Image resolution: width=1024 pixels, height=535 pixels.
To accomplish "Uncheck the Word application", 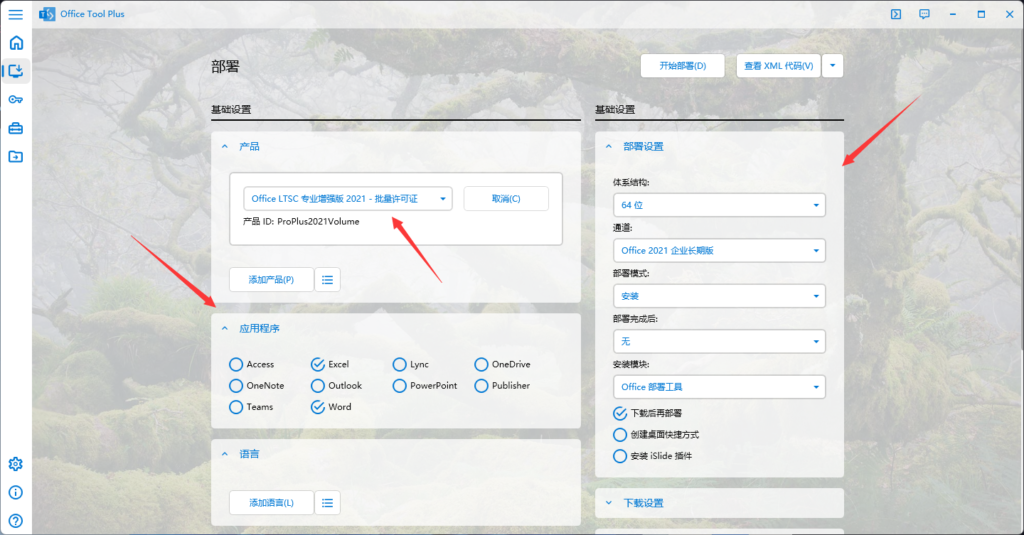I will coord(331,407).
